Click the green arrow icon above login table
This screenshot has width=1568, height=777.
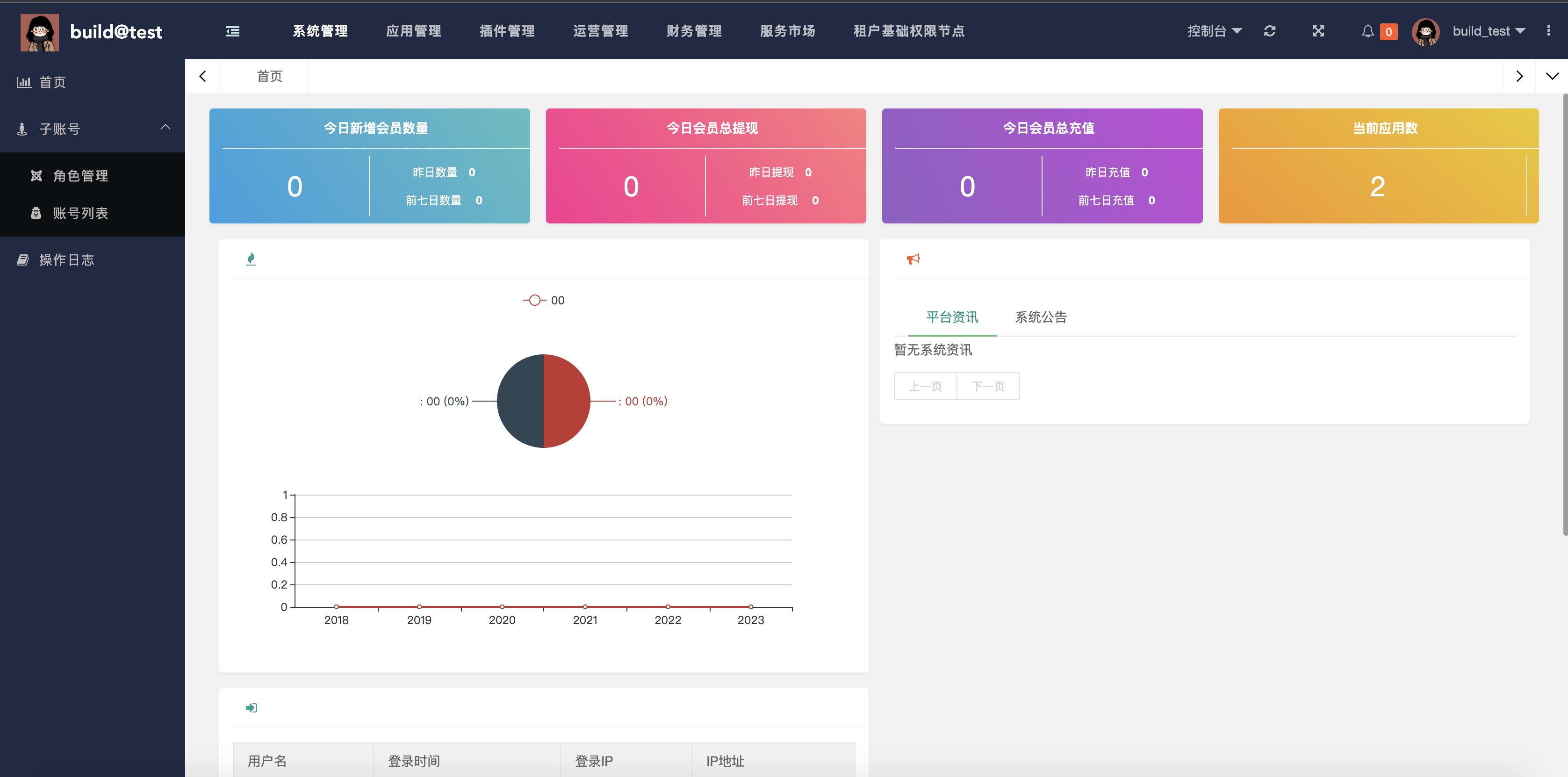251,708
